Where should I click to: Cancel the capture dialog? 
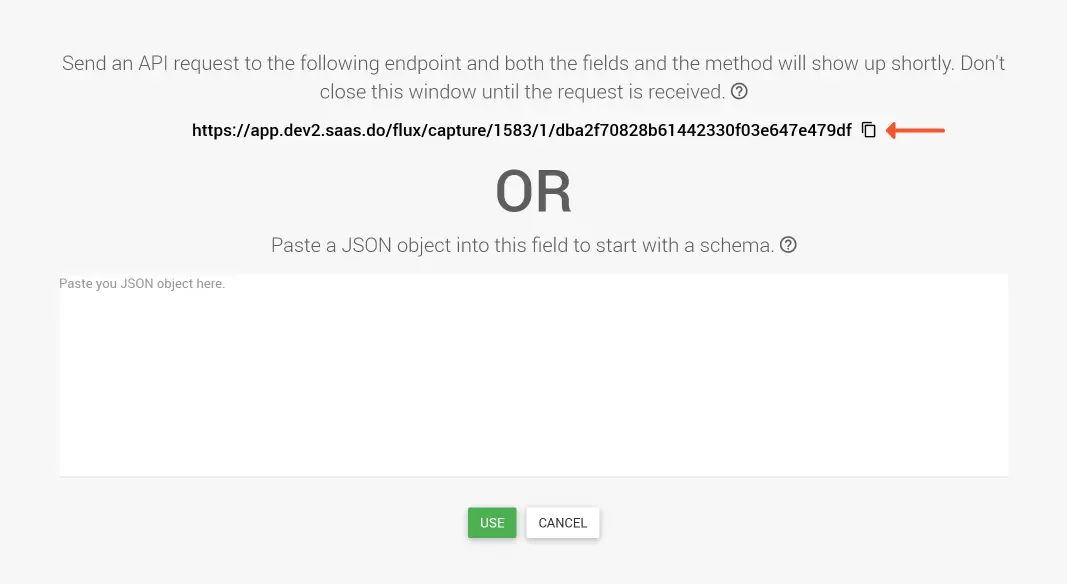[x=562, y=523]
